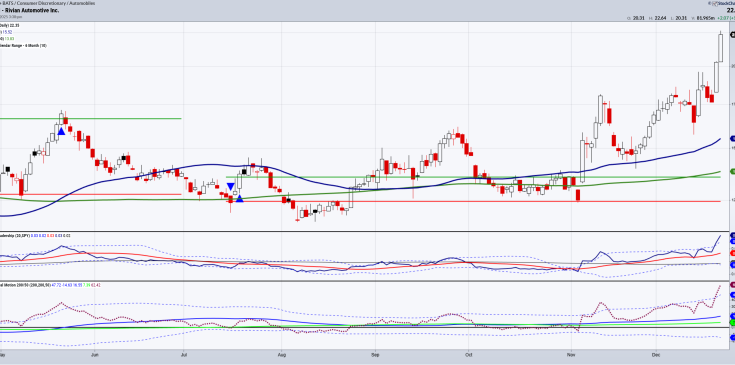Click the green 200-day average price tag

(x=733, y=171)
